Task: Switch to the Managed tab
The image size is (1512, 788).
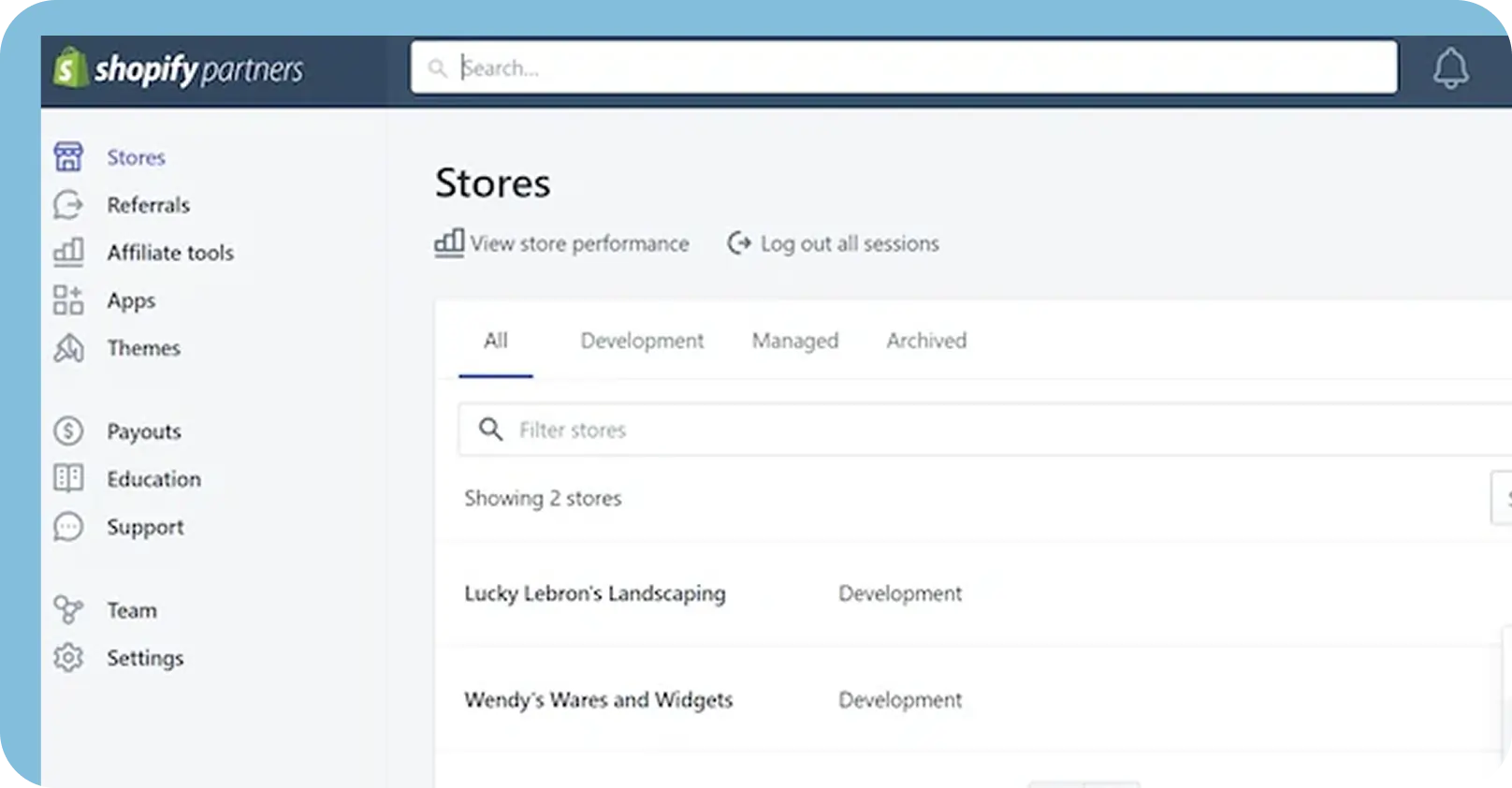Action: pyautogui.click(x=794, y=341)
